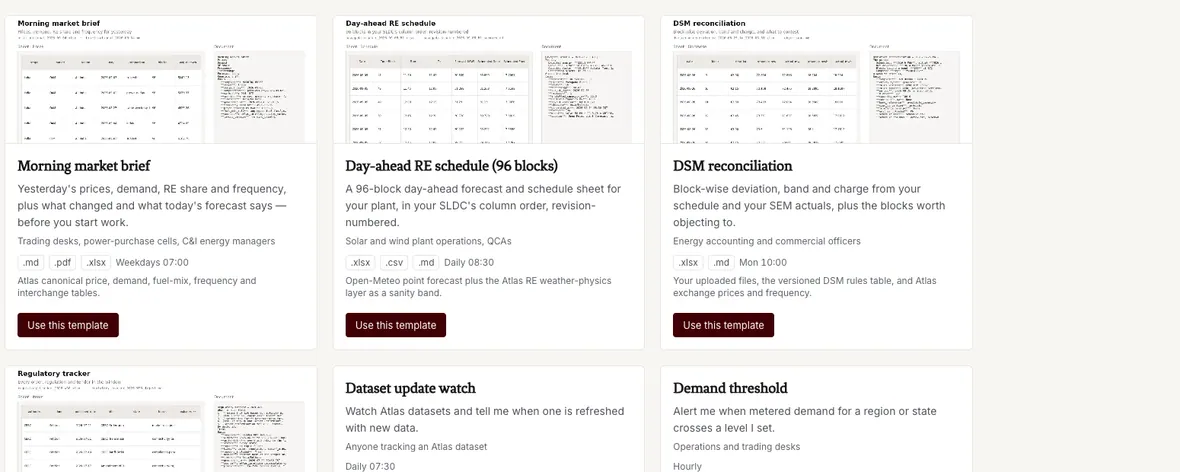Select the .xlsx tag on Morning market brief
This screenshot has height=472, width=1180.
pos(96,263)
